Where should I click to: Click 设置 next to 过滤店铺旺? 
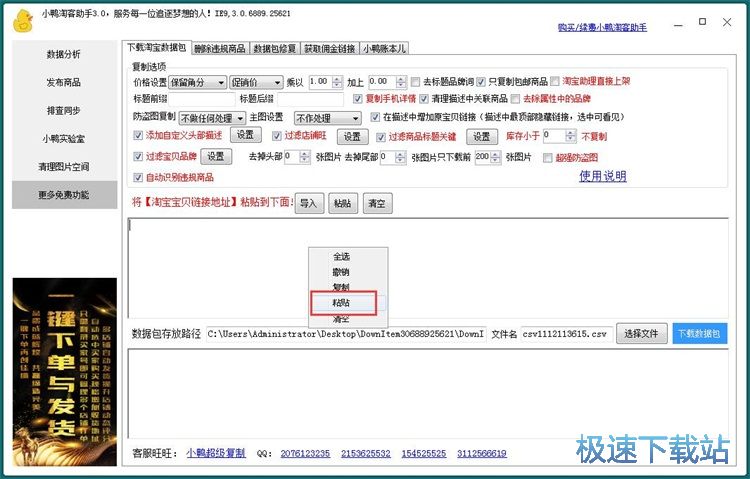353,137
